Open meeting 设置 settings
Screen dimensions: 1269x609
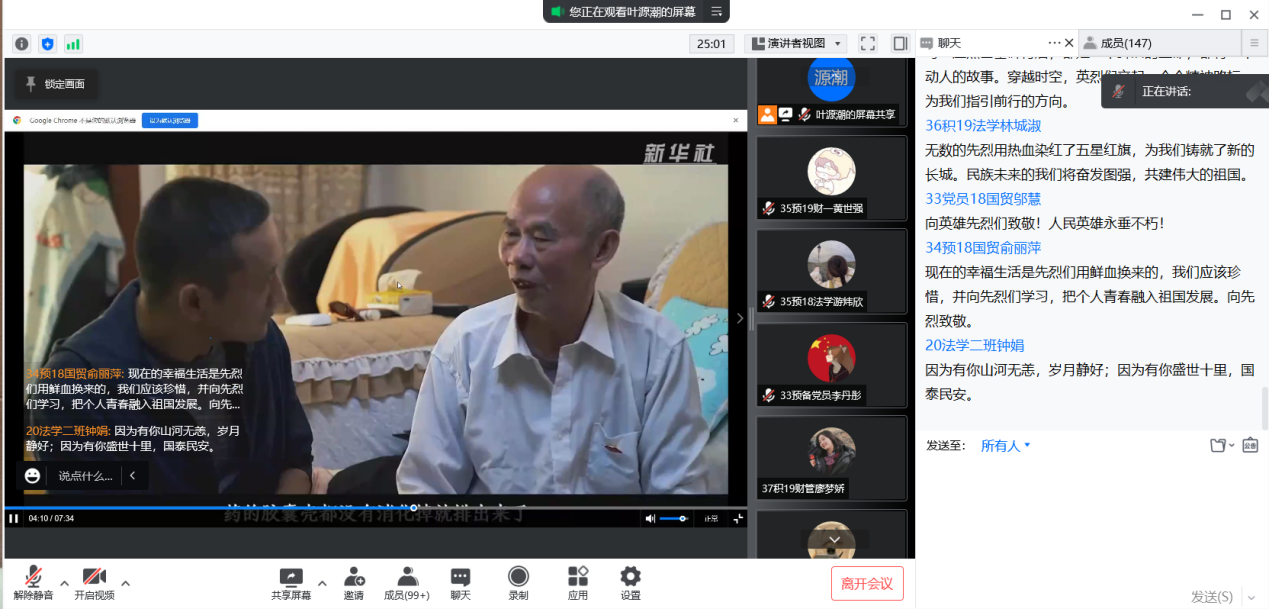[630, 582]
